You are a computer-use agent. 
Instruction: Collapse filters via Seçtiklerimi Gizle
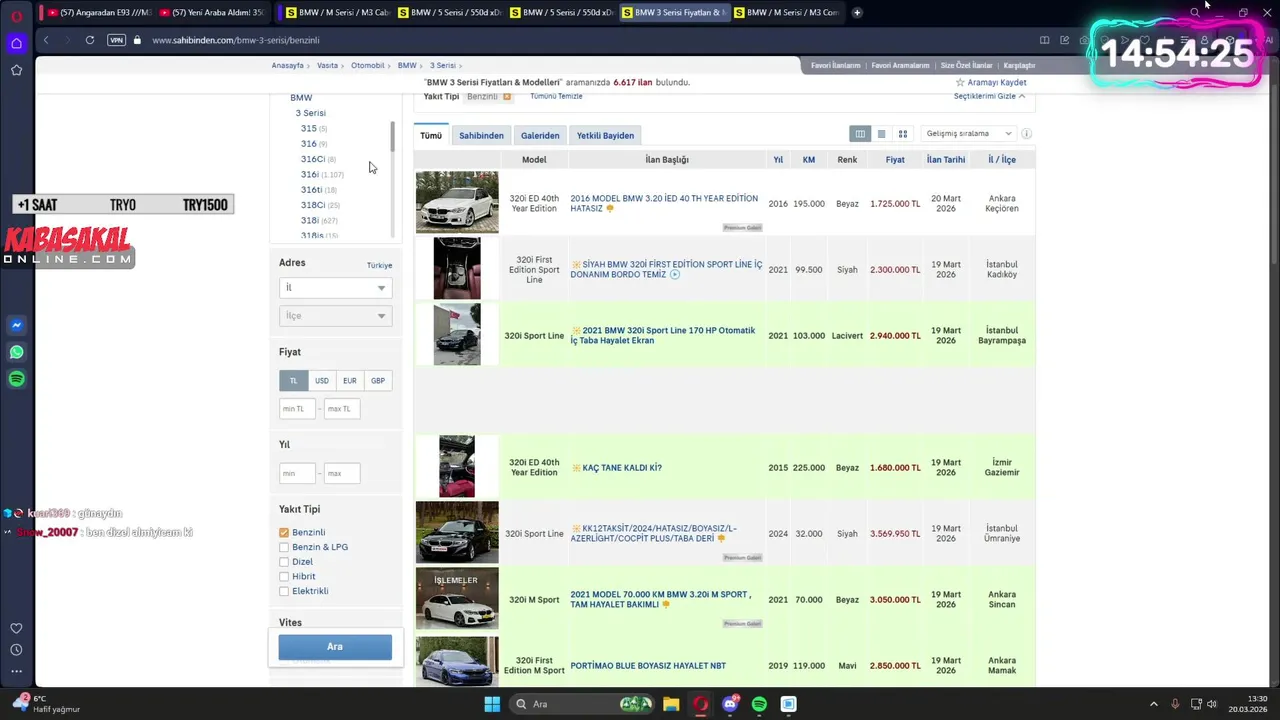[x=989, y=96]
